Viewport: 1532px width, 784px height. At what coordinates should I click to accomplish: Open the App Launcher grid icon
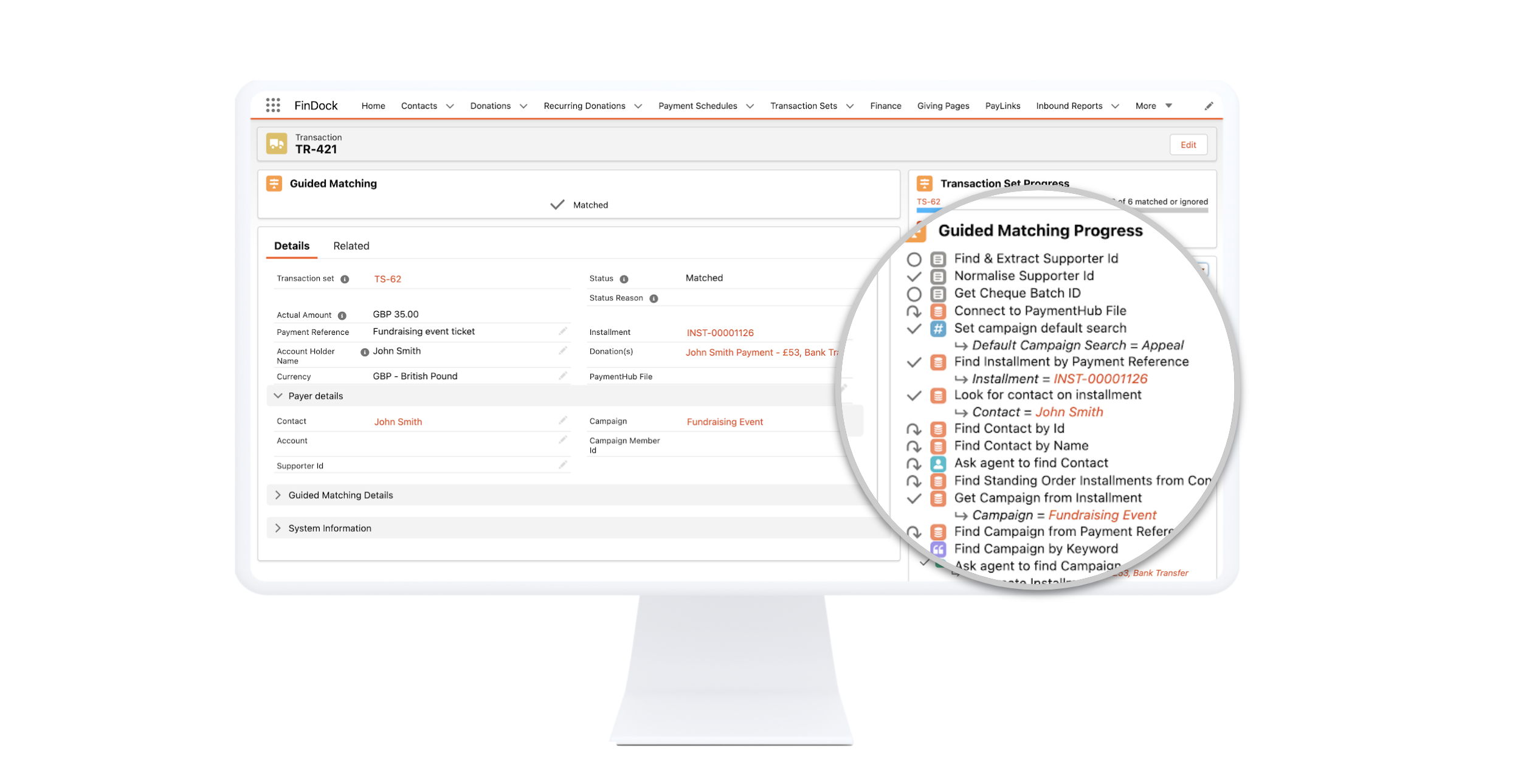[x=273, y=105]
